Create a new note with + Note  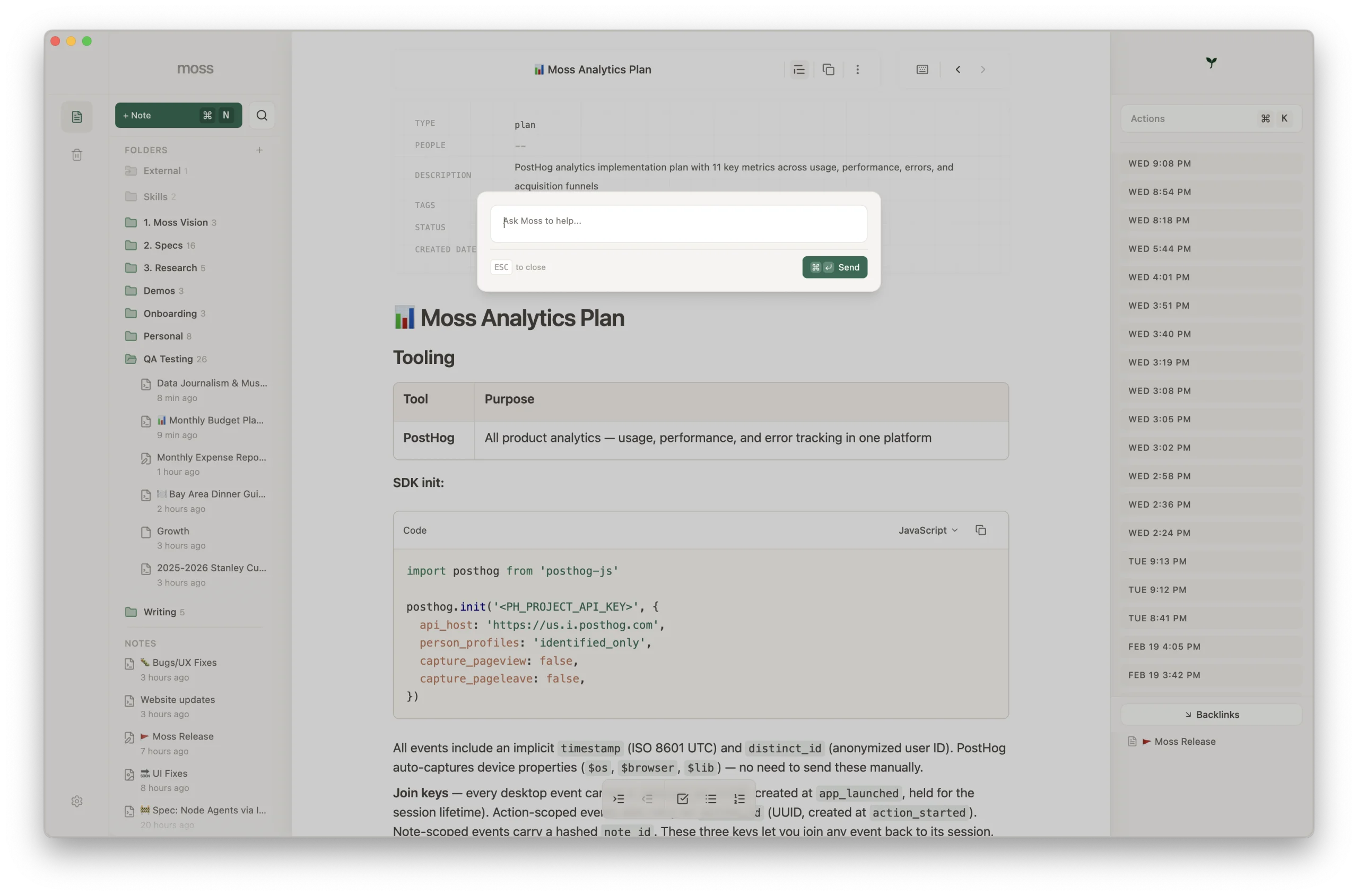[x=178, y=115]
